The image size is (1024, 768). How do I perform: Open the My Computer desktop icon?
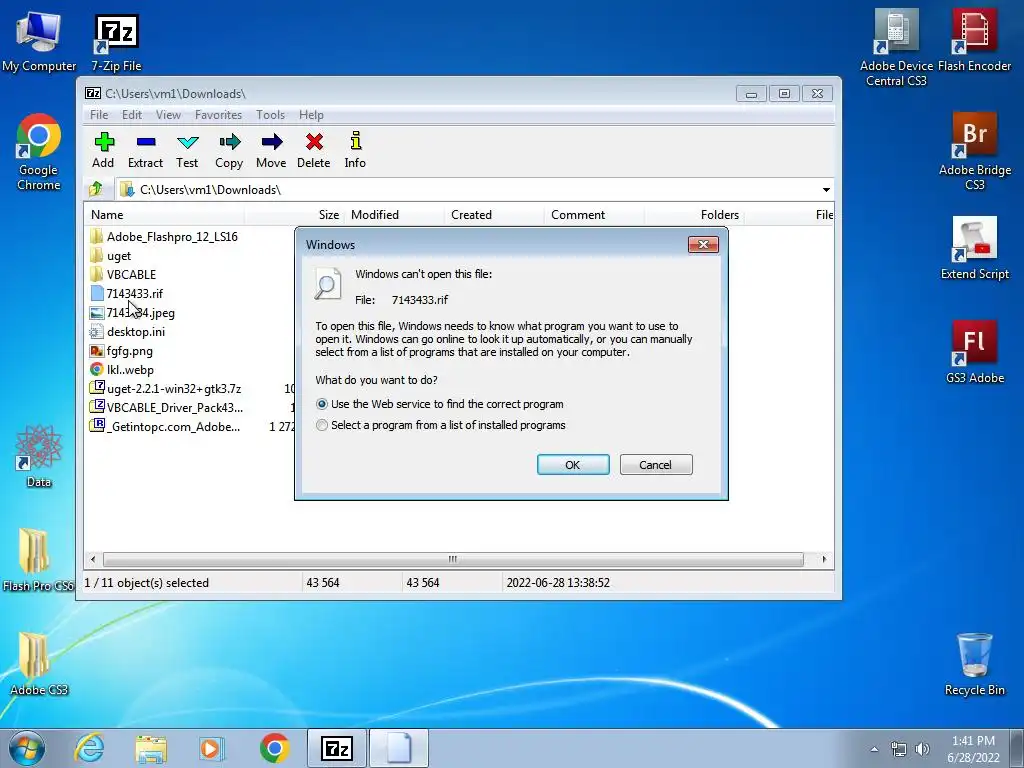pyautogui.click(x=39, y=42)
